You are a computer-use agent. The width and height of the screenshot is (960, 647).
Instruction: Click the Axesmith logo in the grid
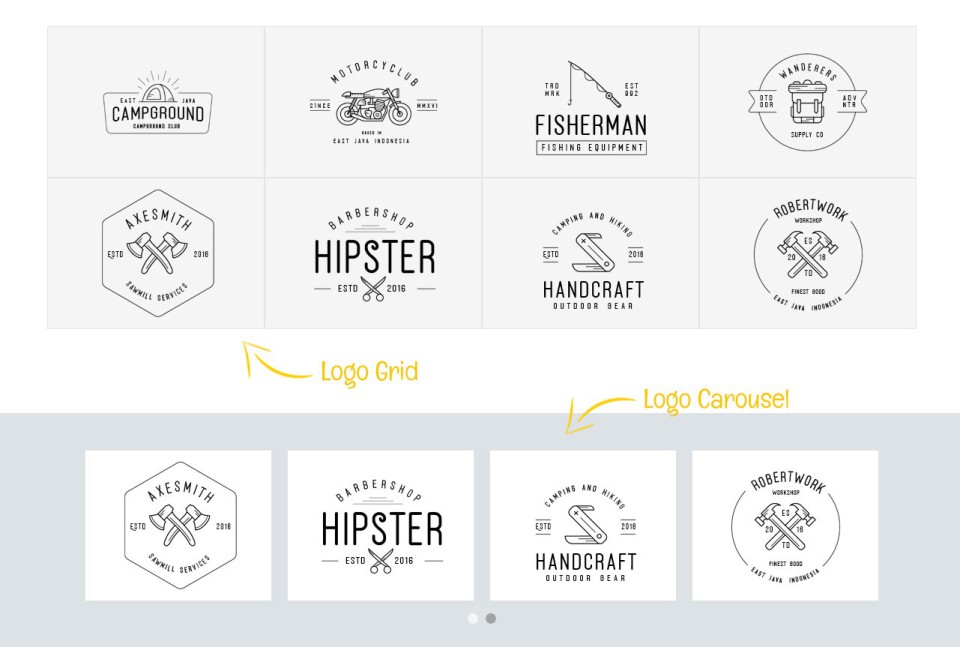coord(156,253)
